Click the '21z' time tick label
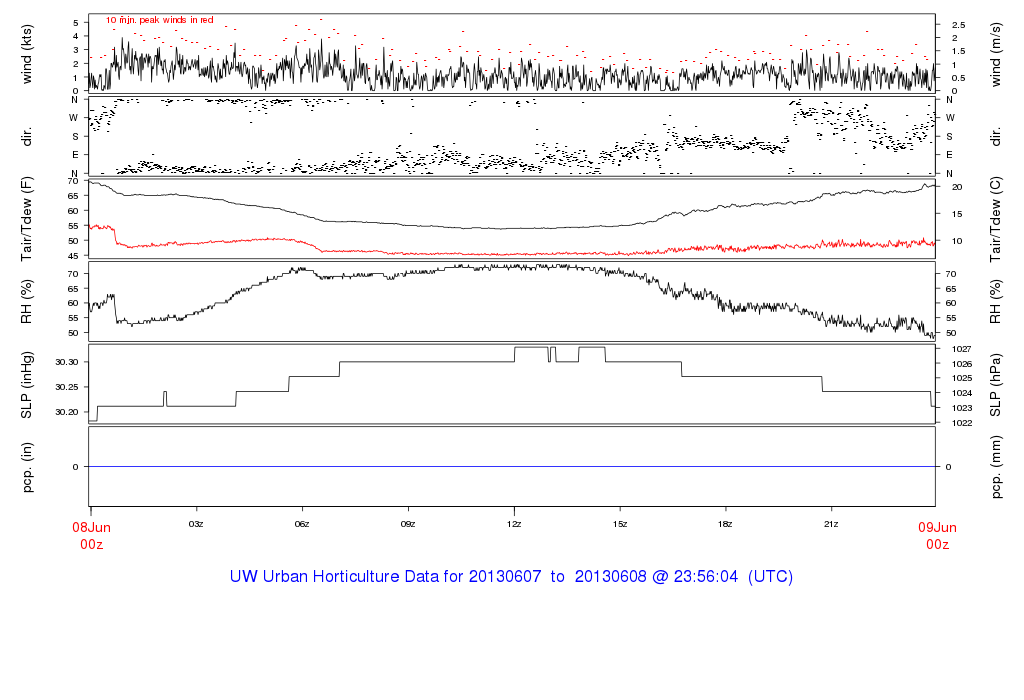 click(831, 524)
